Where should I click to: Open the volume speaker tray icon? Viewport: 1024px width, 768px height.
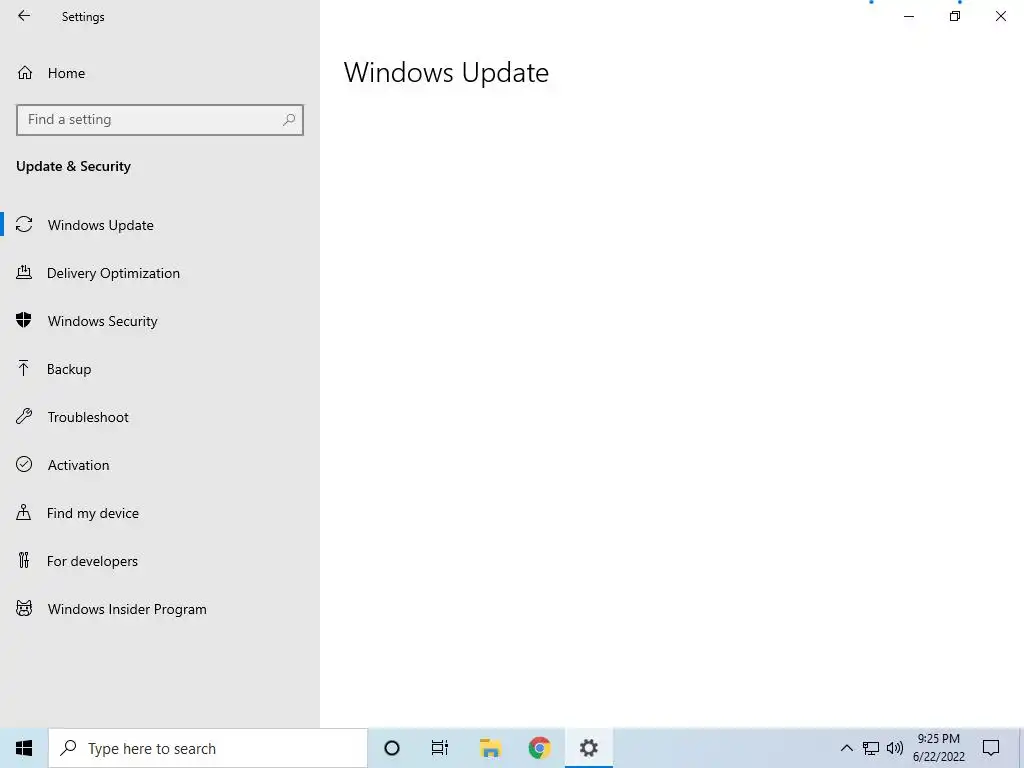coord(895,748)
